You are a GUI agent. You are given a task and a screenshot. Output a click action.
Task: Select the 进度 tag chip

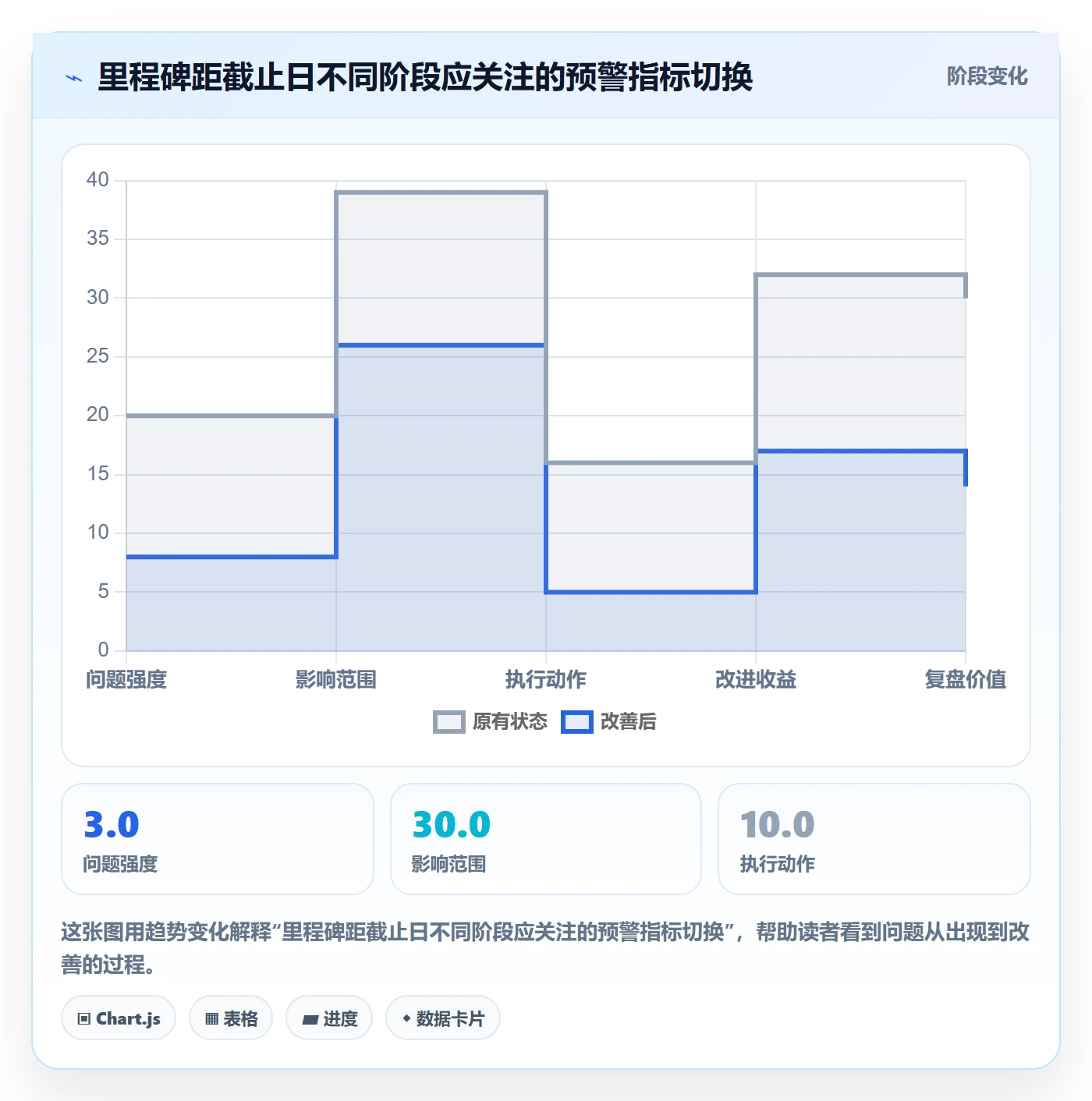click(x=329, y=1018)
